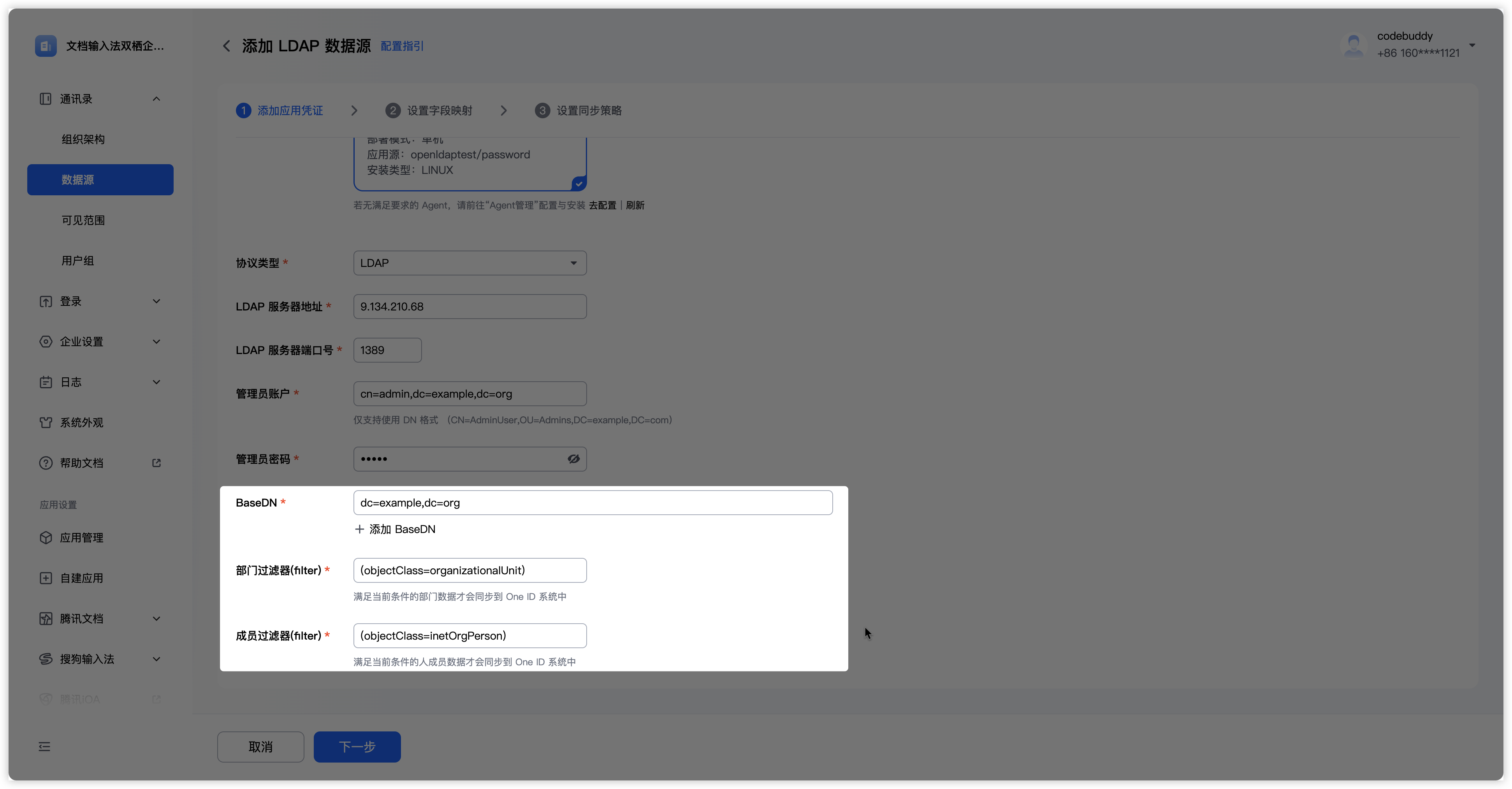This screenshot has width=1512, height=789.
Task: Click the plus icon for 添加 BaseDN
Action: pyautogui.click(x=359, y=529)
